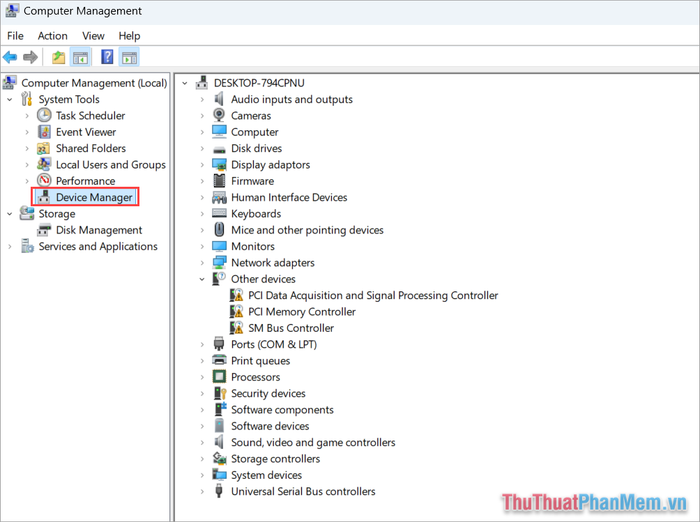Screen dimensions: 700x522
Task: Click the Disk Management icon
Action: pos(44,230)
